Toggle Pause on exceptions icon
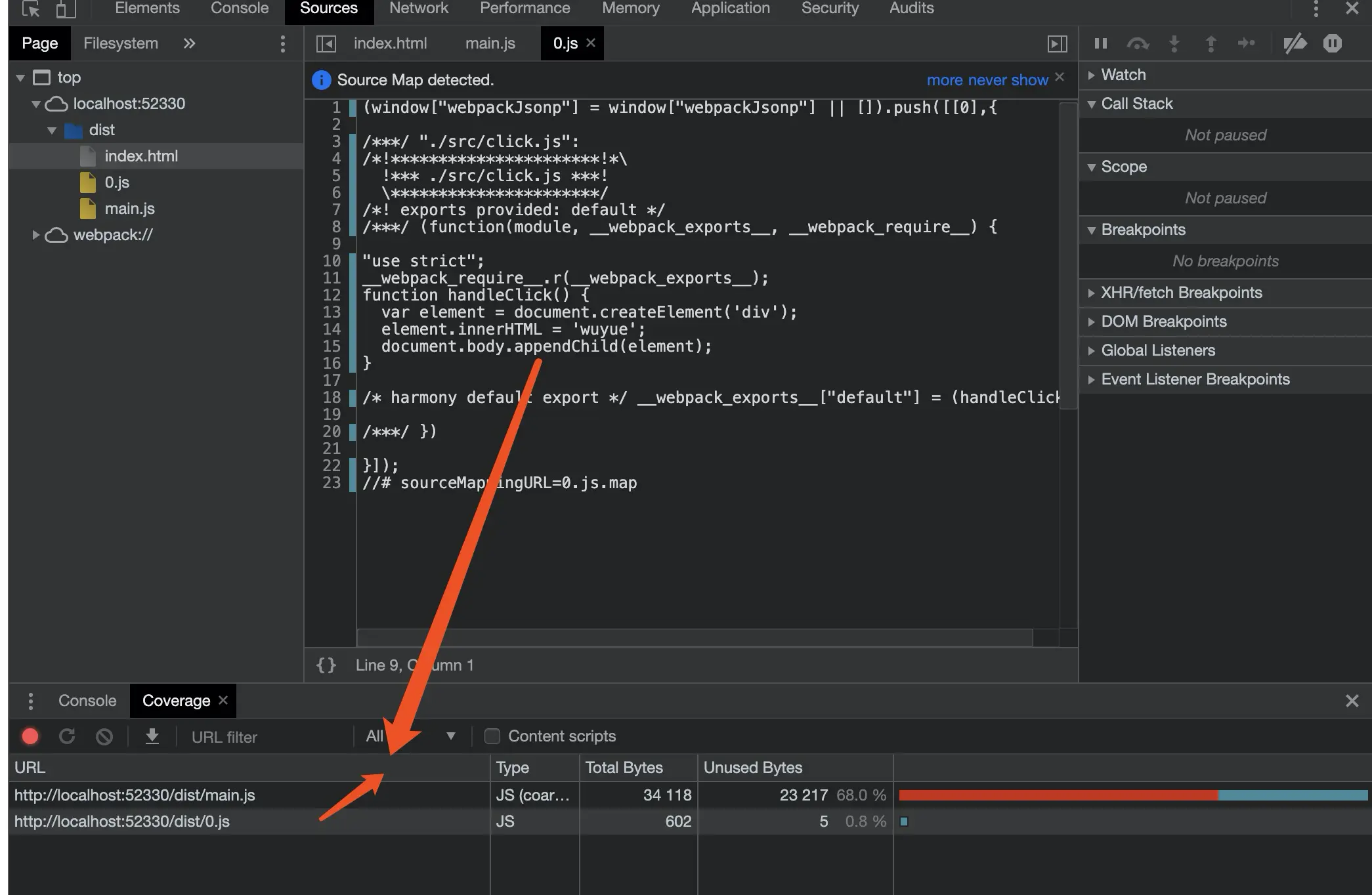This screenshot has width=1372, height=895. pos(1332,44)
